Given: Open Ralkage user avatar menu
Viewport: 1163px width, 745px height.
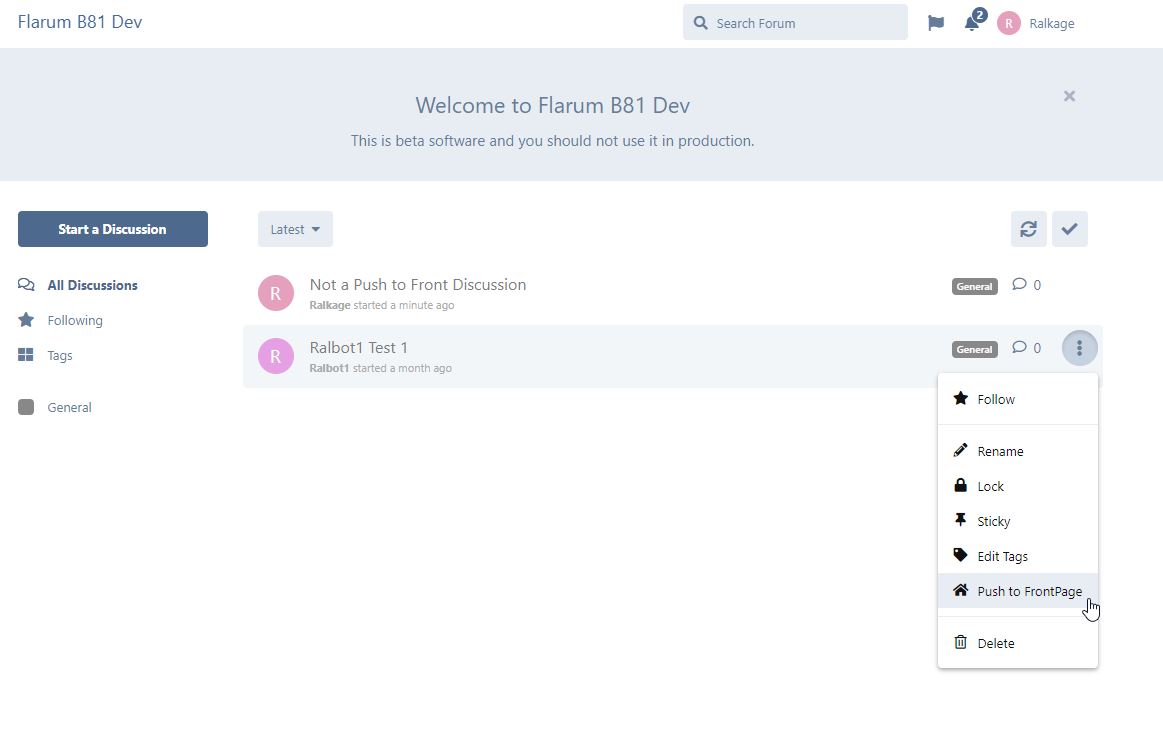Looking at the screenshot, I should [x=1036, y=23].
